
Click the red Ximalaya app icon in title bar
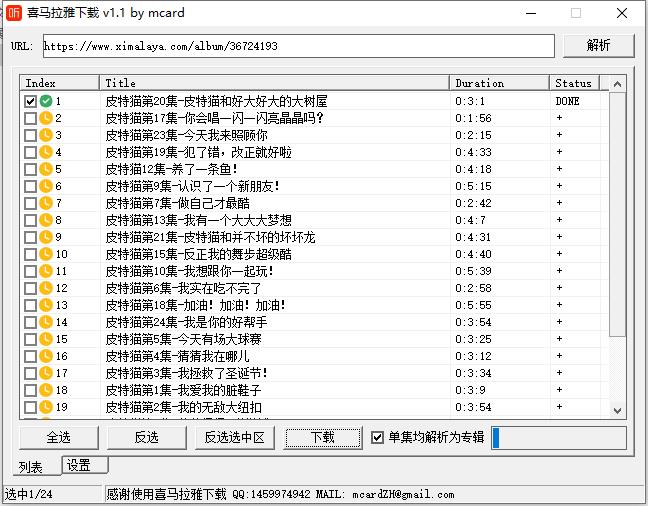[14, 13]
